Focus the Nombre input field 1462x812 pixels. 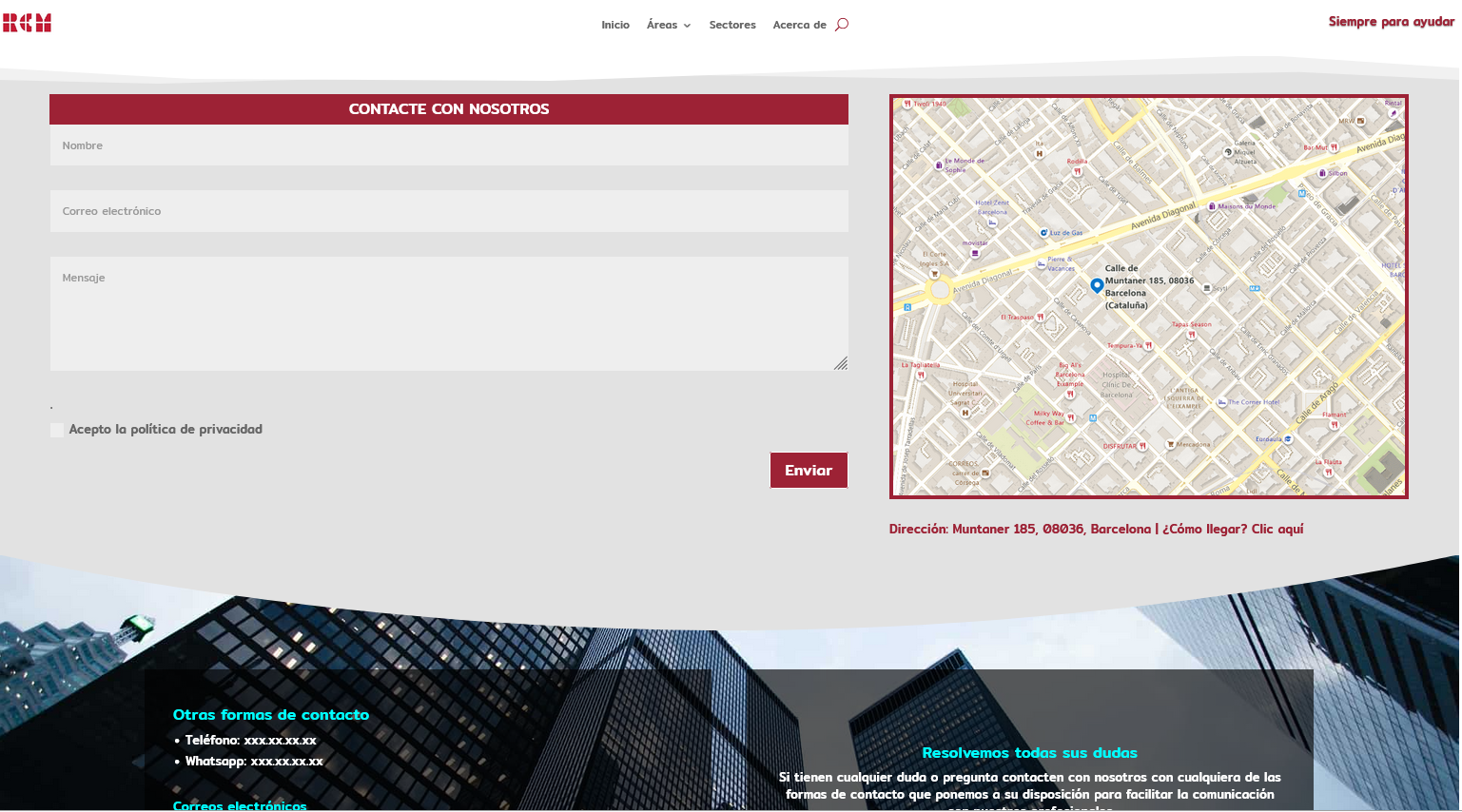(449, 145)
